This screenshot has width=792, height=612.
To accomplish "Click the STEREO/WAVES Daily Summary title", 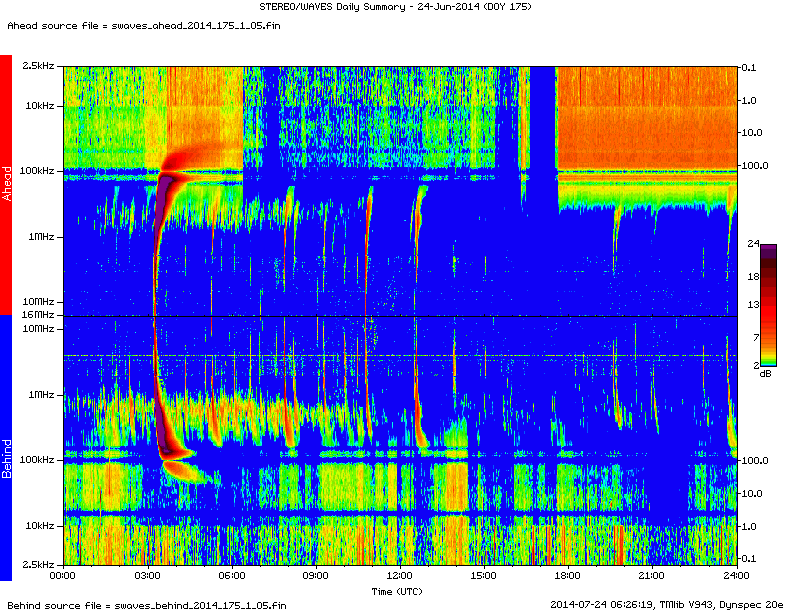I will tap(395, 7).
